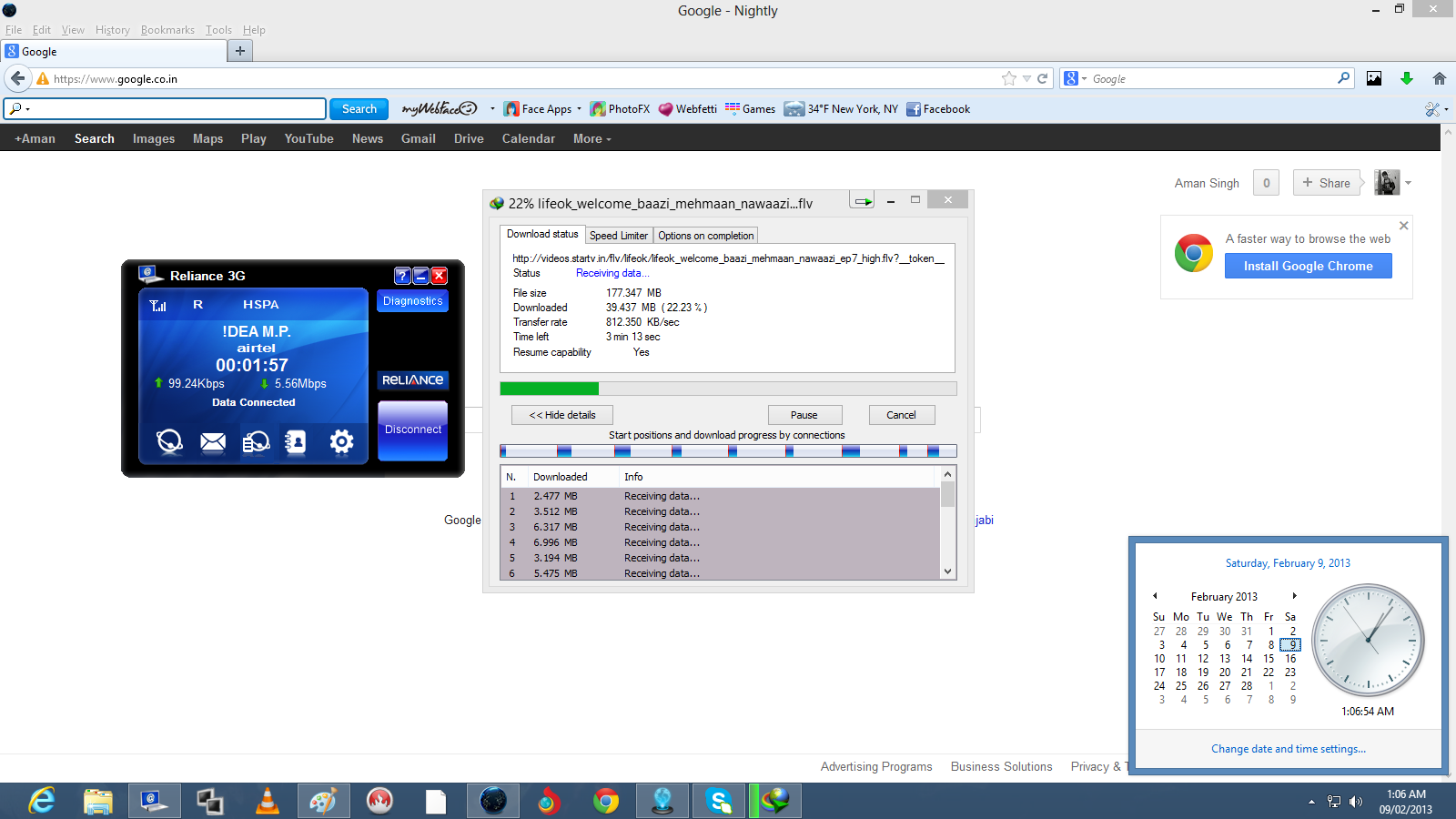Open the account menu arrow next to avatar
Viewport: 1456px width, 819px height.
point(1408,183)
